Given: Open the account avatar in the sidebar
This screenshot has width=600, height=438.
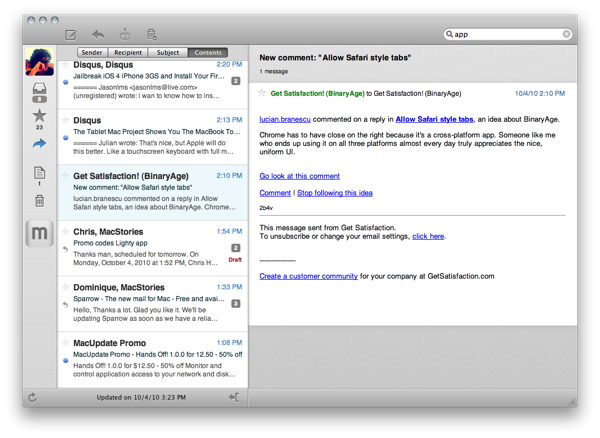Looking at the screenshot, I should tap(40, 62).
